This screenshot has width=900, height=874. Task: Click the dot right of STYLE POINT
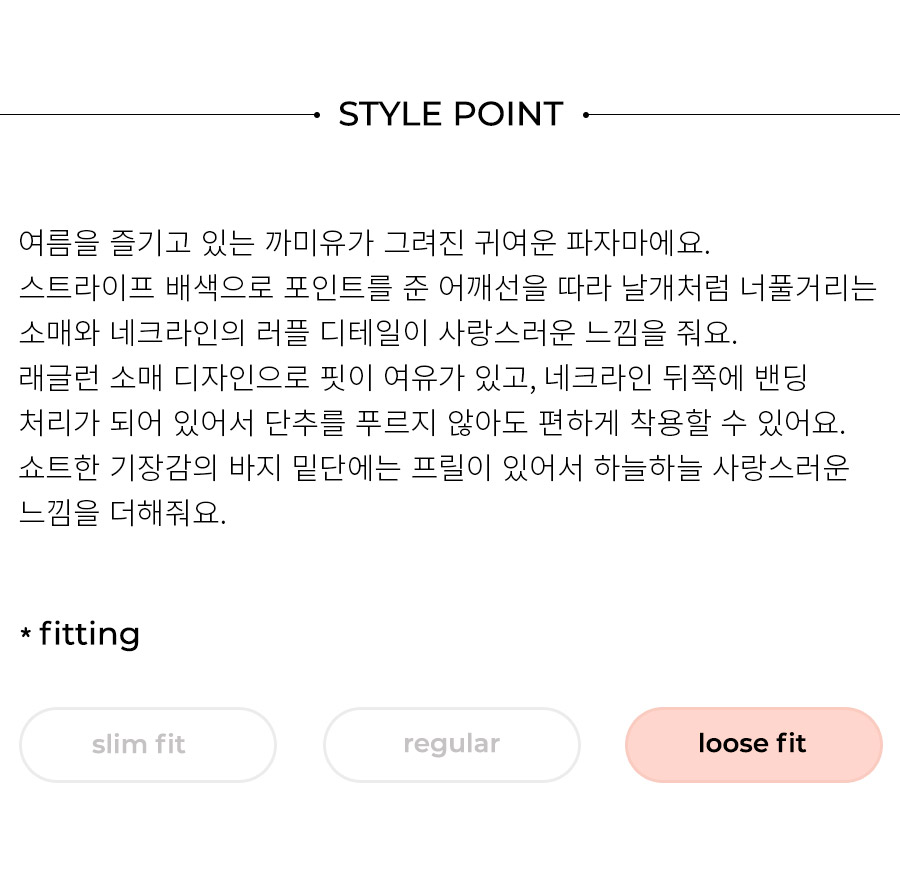coord(585,115)
